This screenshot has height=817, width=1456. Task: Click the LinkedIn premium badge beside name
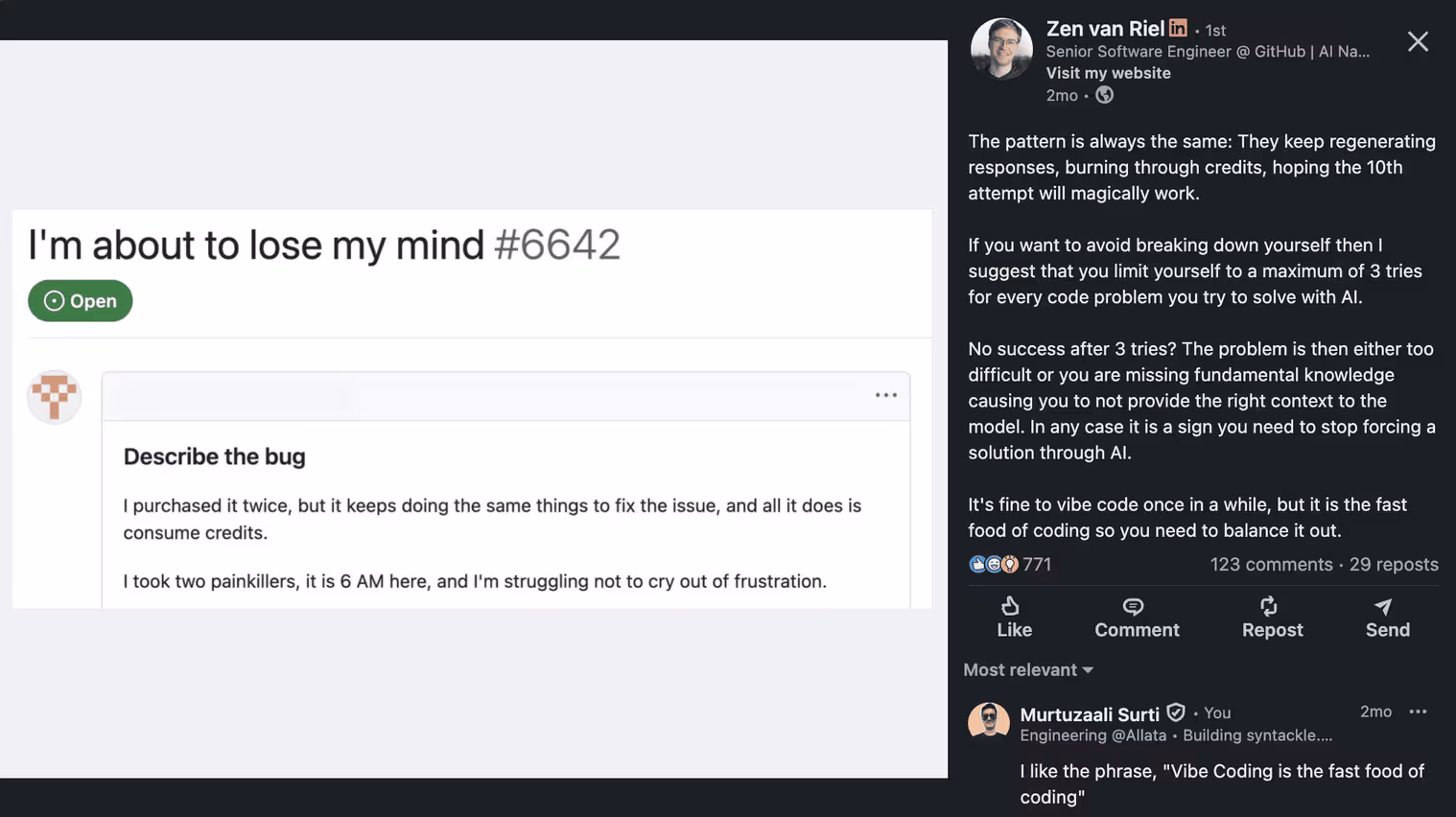[1178, 29]
